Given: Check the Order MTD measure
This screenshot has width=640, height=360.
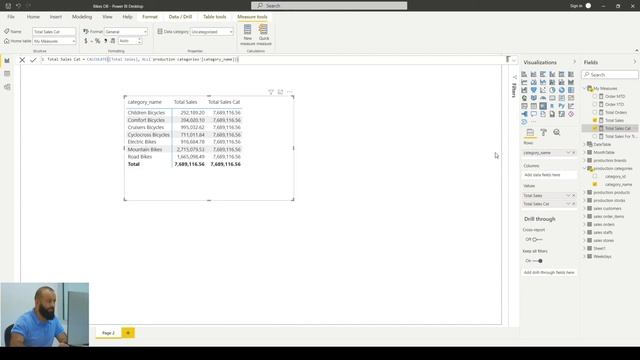Looking at the screenshot, I should (x=595, y=96).
